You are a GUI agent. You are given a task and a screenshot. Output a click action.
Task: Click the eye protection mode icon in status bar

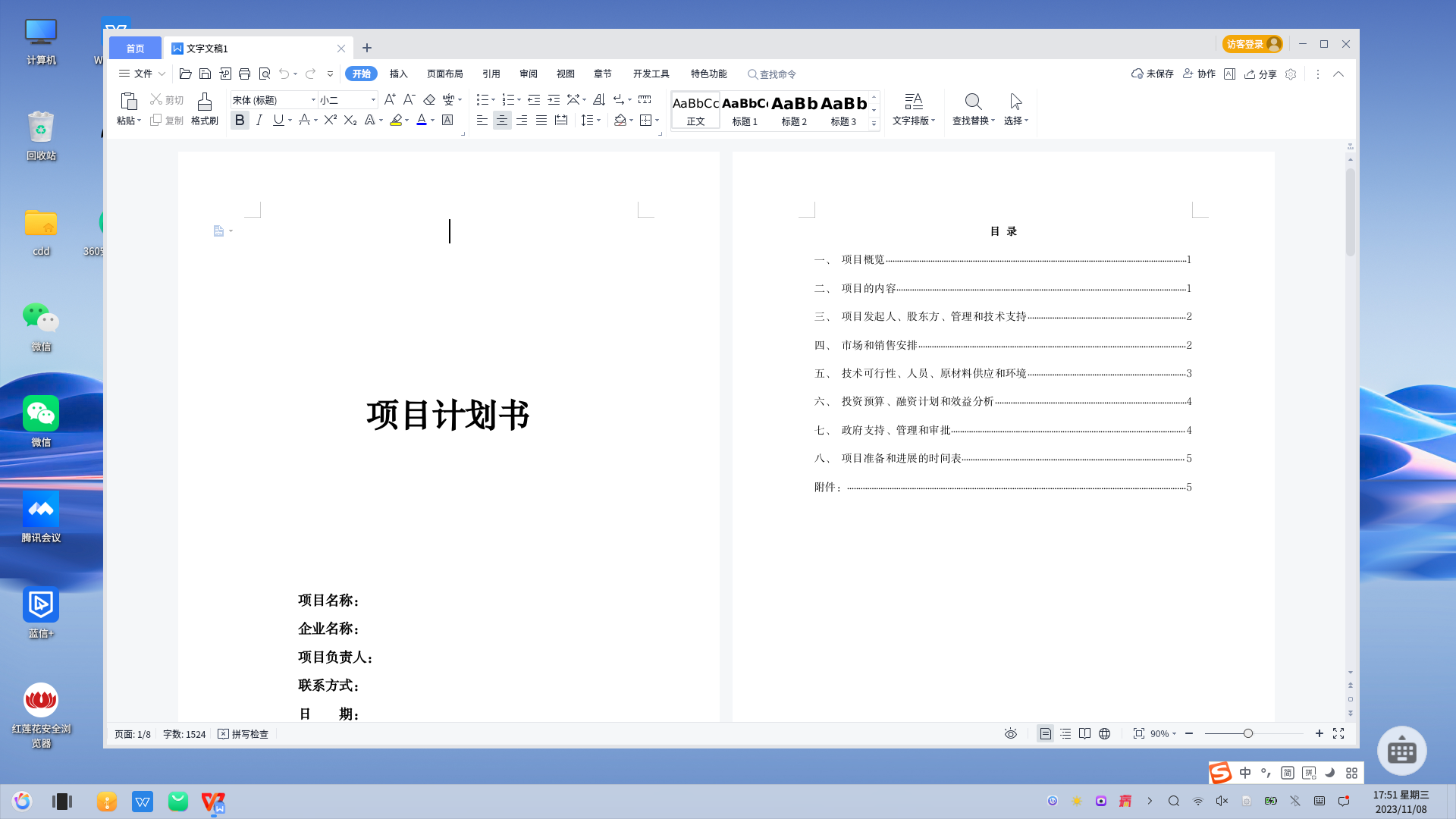1010,733
